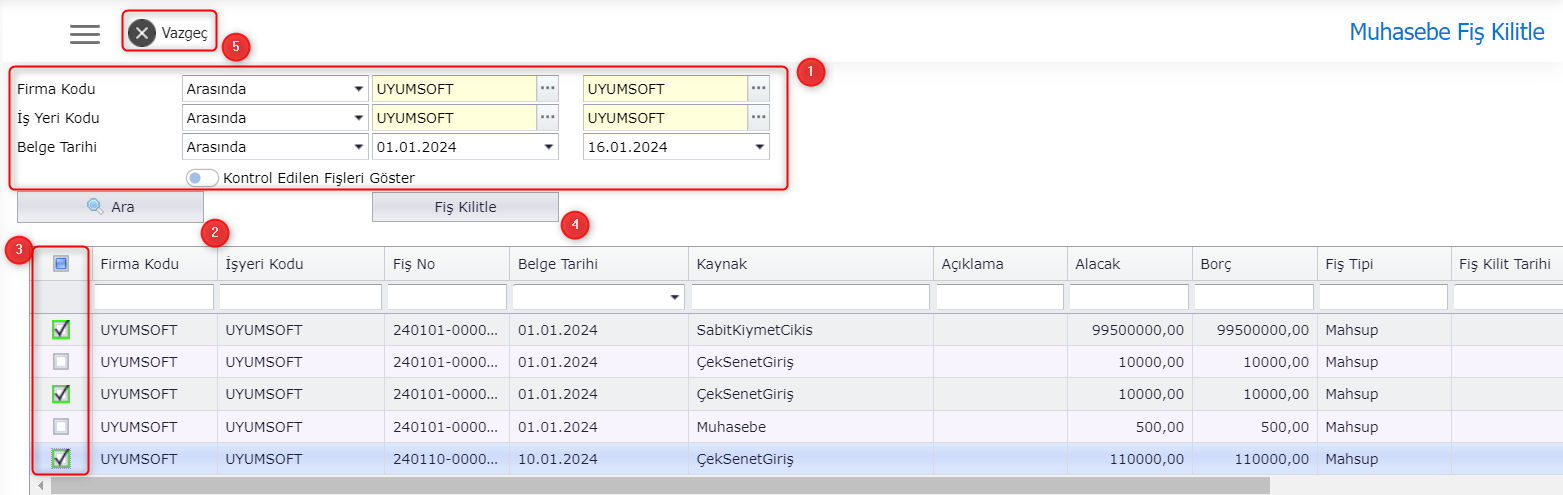The height and width of the screenshot is (495, 1563).
Task: Click the 99500000,00 Alacak cell
Action: coord(1129,329)
